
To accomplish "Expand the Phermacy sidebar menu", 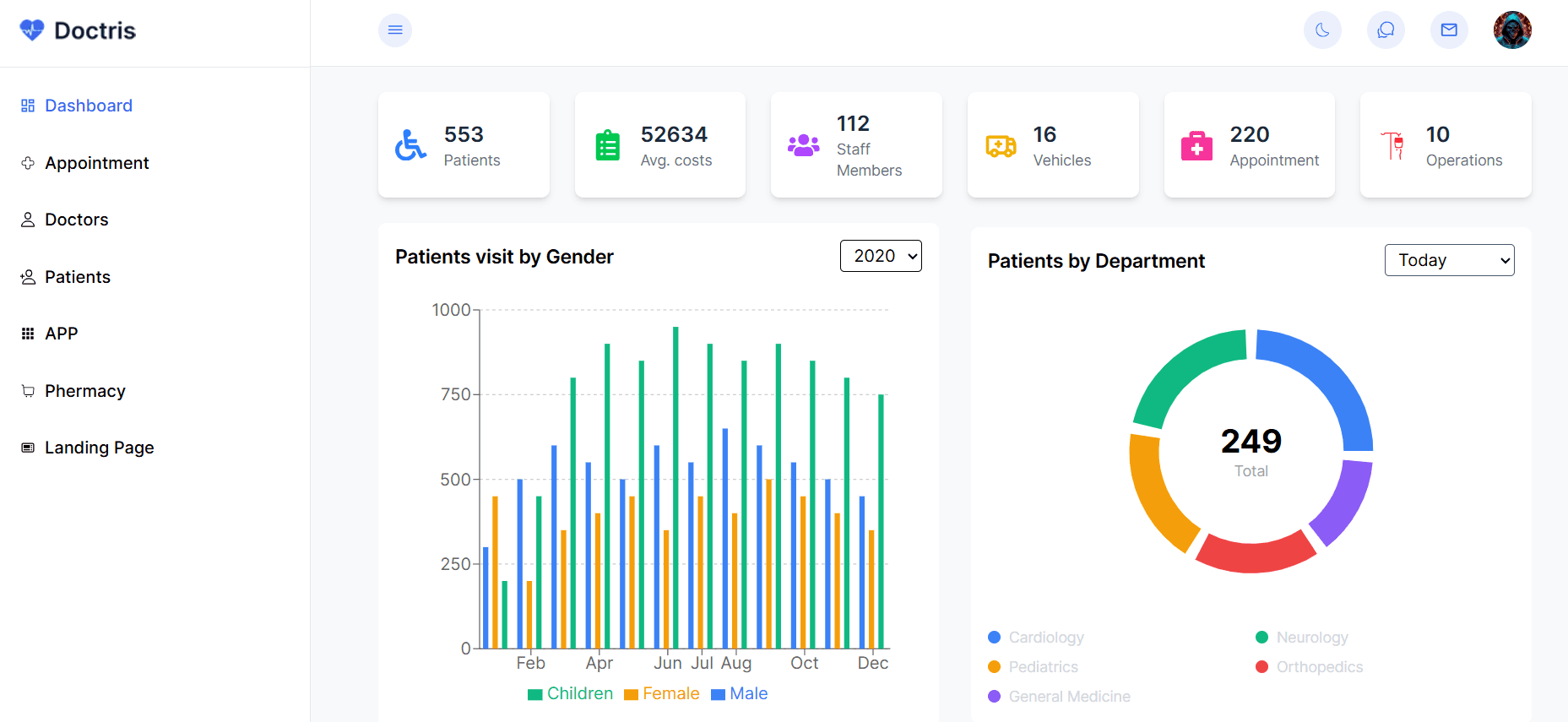I will point(84,391).
